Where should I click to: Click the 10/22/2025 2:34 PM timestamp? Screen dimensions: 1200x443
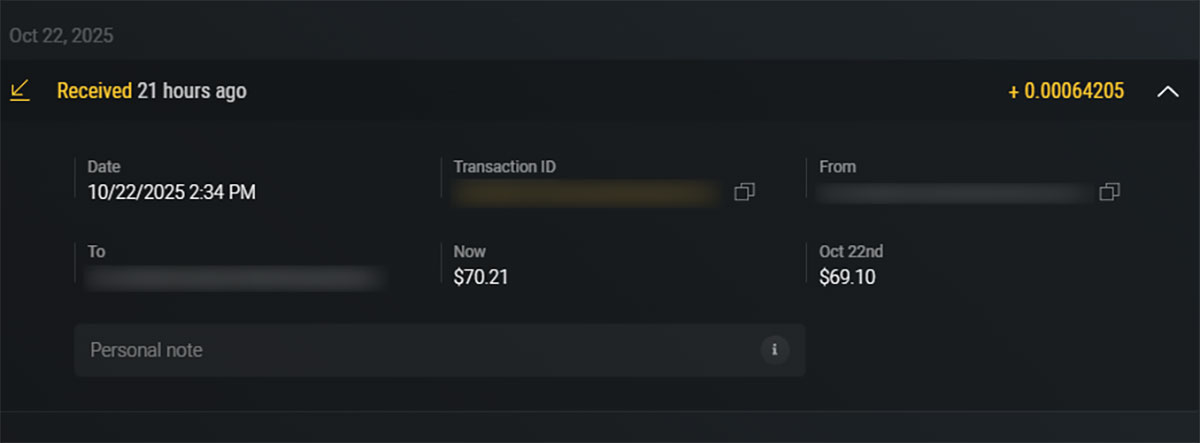pyautogui.click(x=171, y=192)
